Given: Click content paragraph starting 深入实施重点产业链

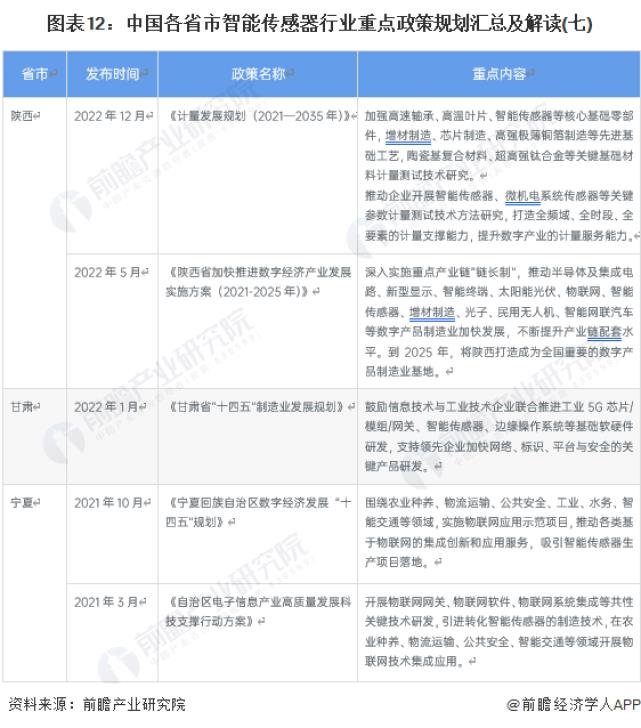Looking at the screenshot, I should [499, 321].
